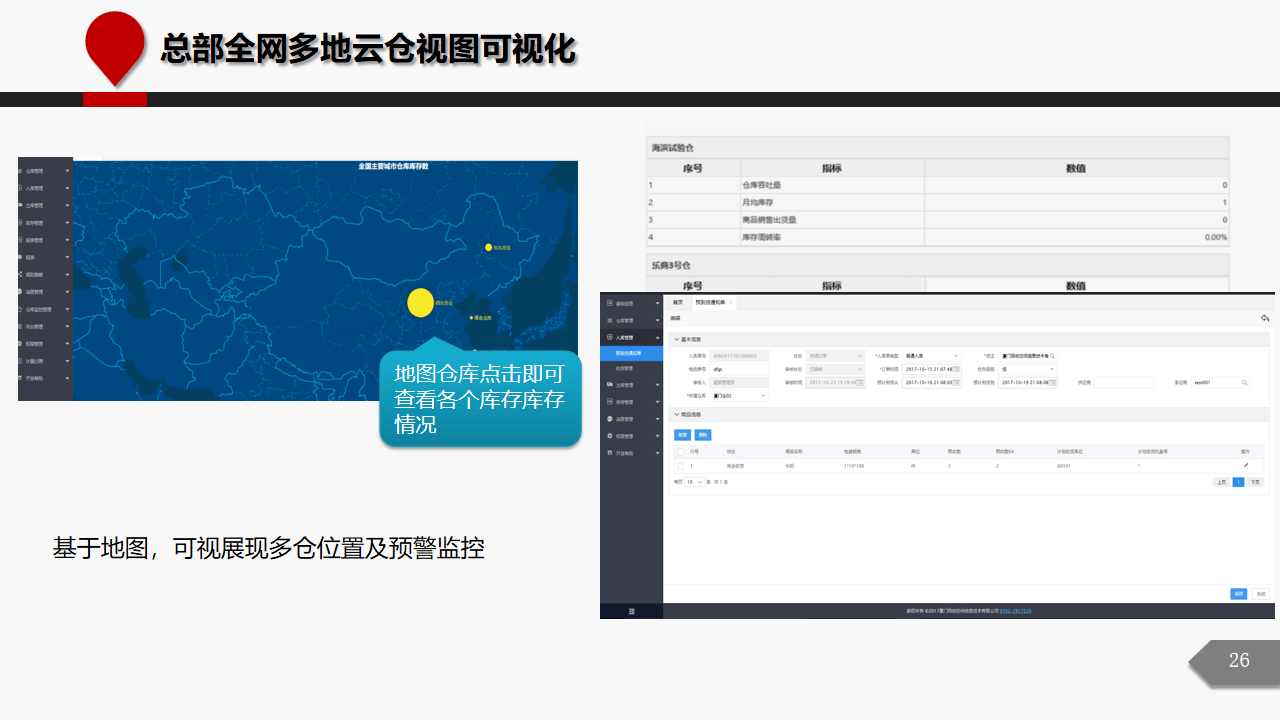Image resolution: width=1280 pixels, height=720 pixels.
Task: Expand 开发帮助 in the map window sidebar
Action: tap(45, 378)
